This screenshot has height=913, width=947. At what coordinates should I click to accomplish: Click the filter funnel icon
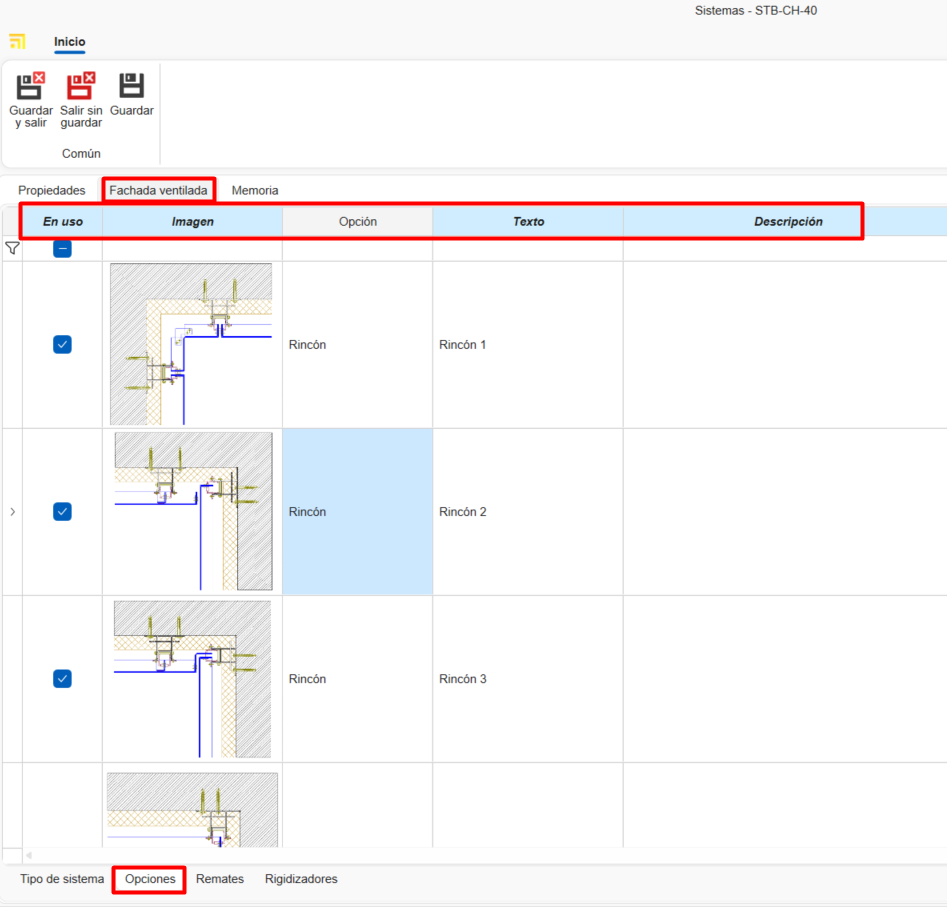[x=12, y=248]
